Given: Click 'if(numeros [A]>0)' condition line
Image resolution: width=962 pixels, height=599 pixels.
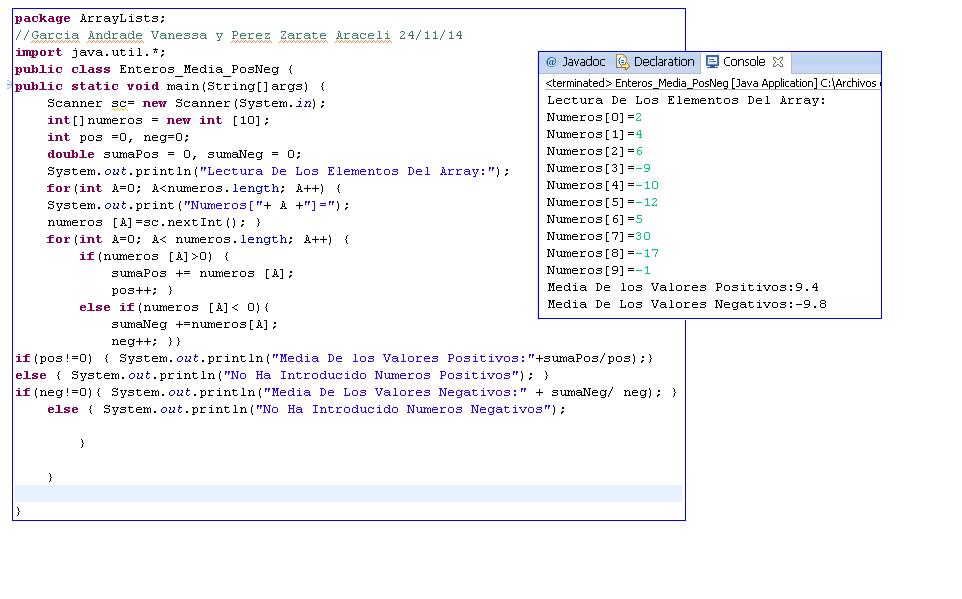Looking at the screenshot, I should [154, 257].
